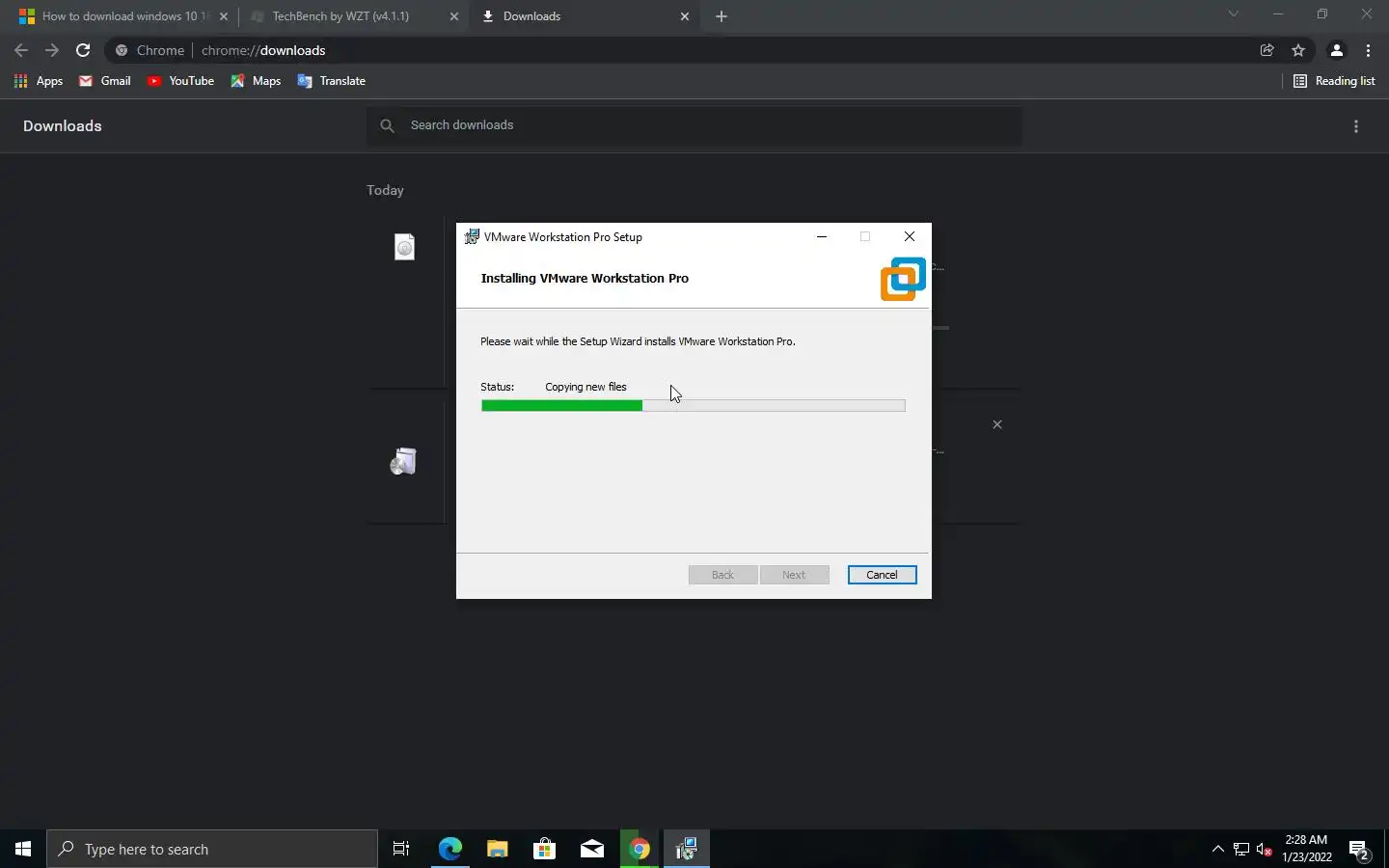Open the Maps bookmark
The width and height of the screenshot is (1389, 868).
[x=256, y=81]
